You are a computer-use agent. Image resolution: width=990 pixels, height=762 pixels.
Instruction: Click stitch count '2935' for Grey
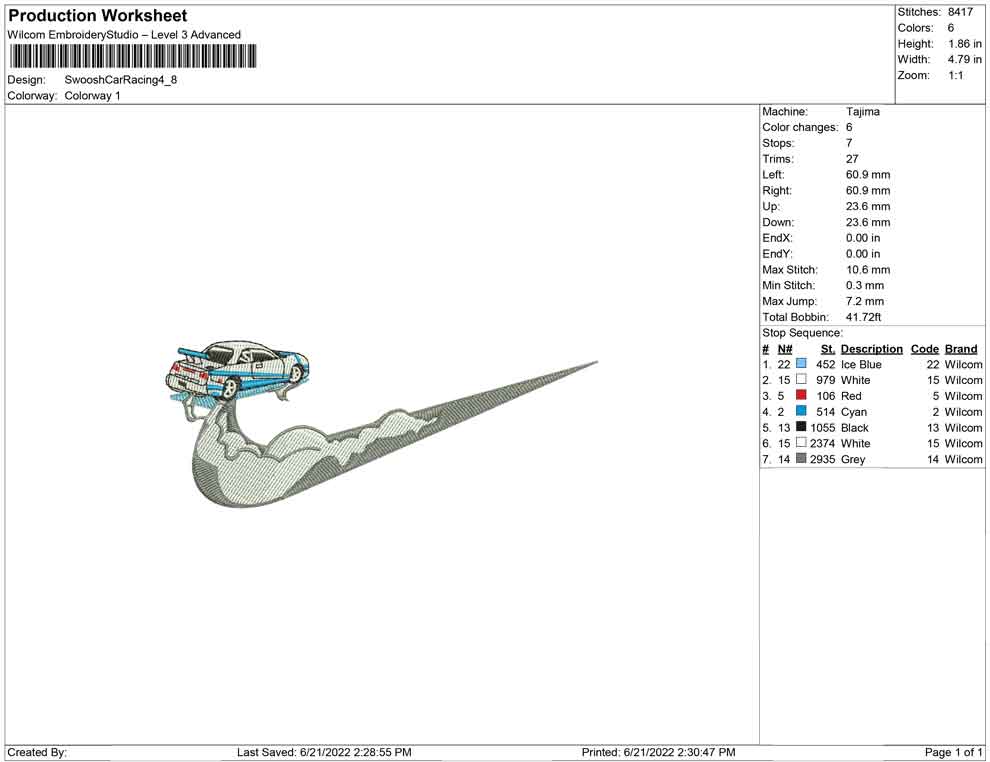[x=823, y=459]
